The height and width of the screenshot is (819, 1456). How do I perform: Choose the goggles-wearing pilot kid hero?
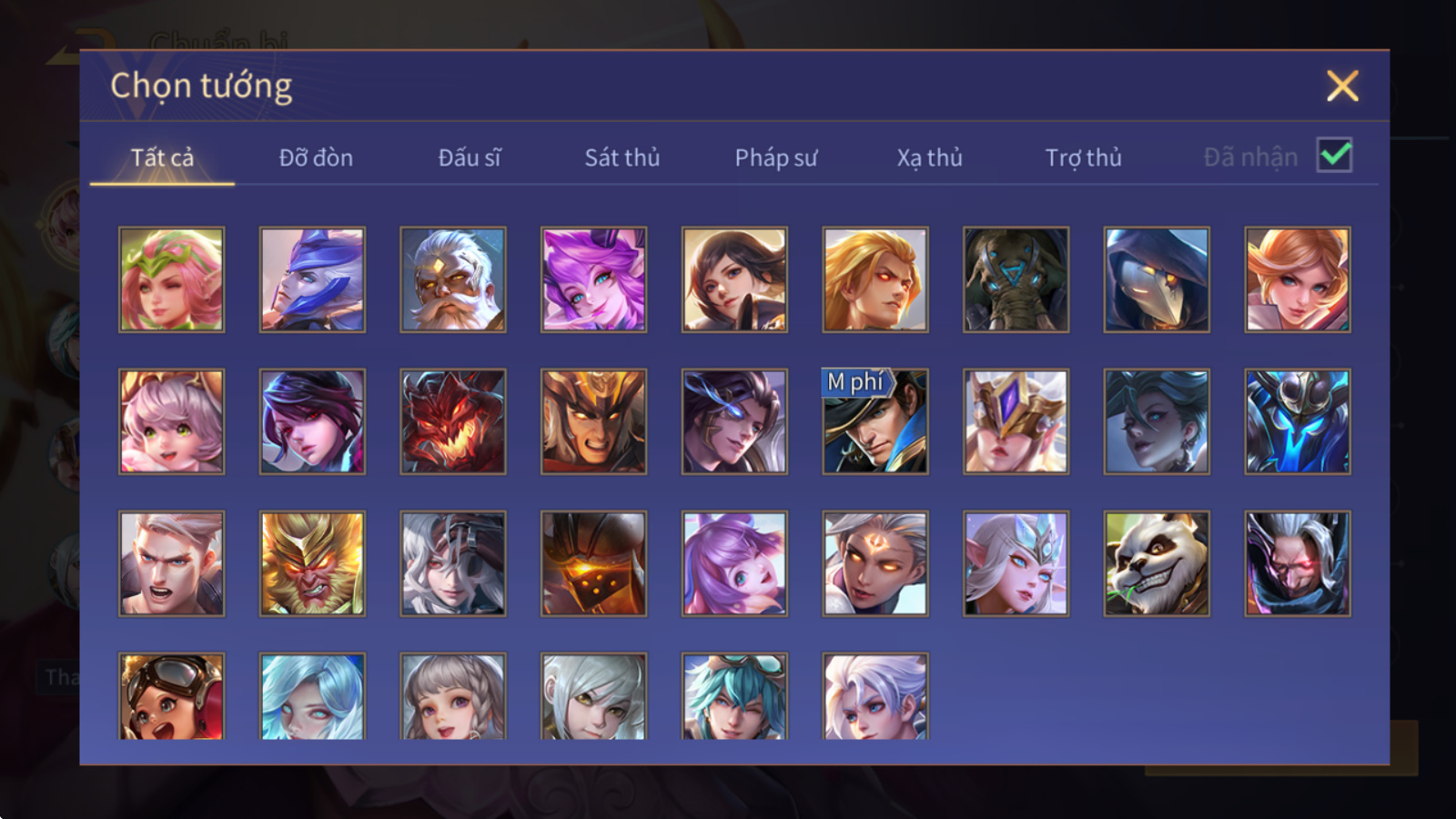171,695
